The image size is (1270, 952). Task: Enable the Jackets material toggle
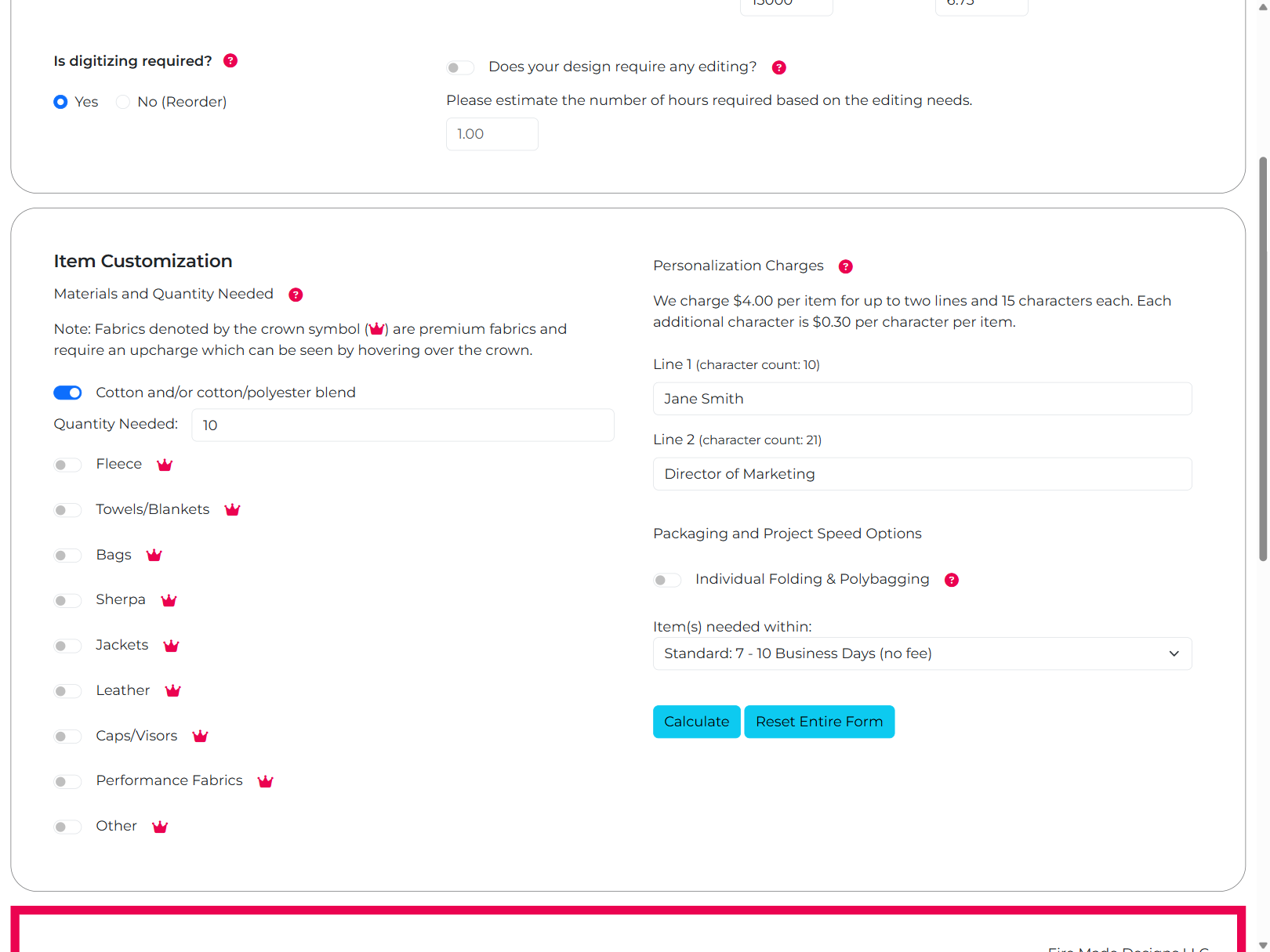(67, 646)
